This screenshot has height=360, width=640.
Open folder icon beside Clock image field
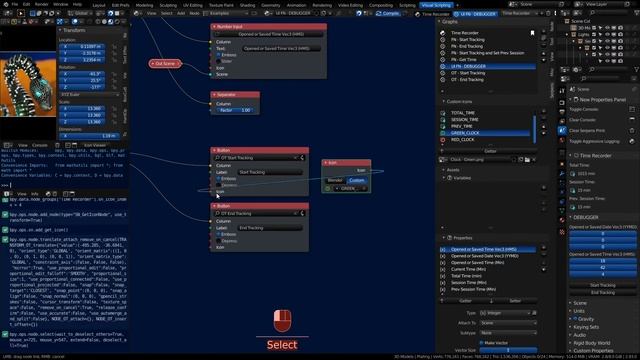pos(527,160)
